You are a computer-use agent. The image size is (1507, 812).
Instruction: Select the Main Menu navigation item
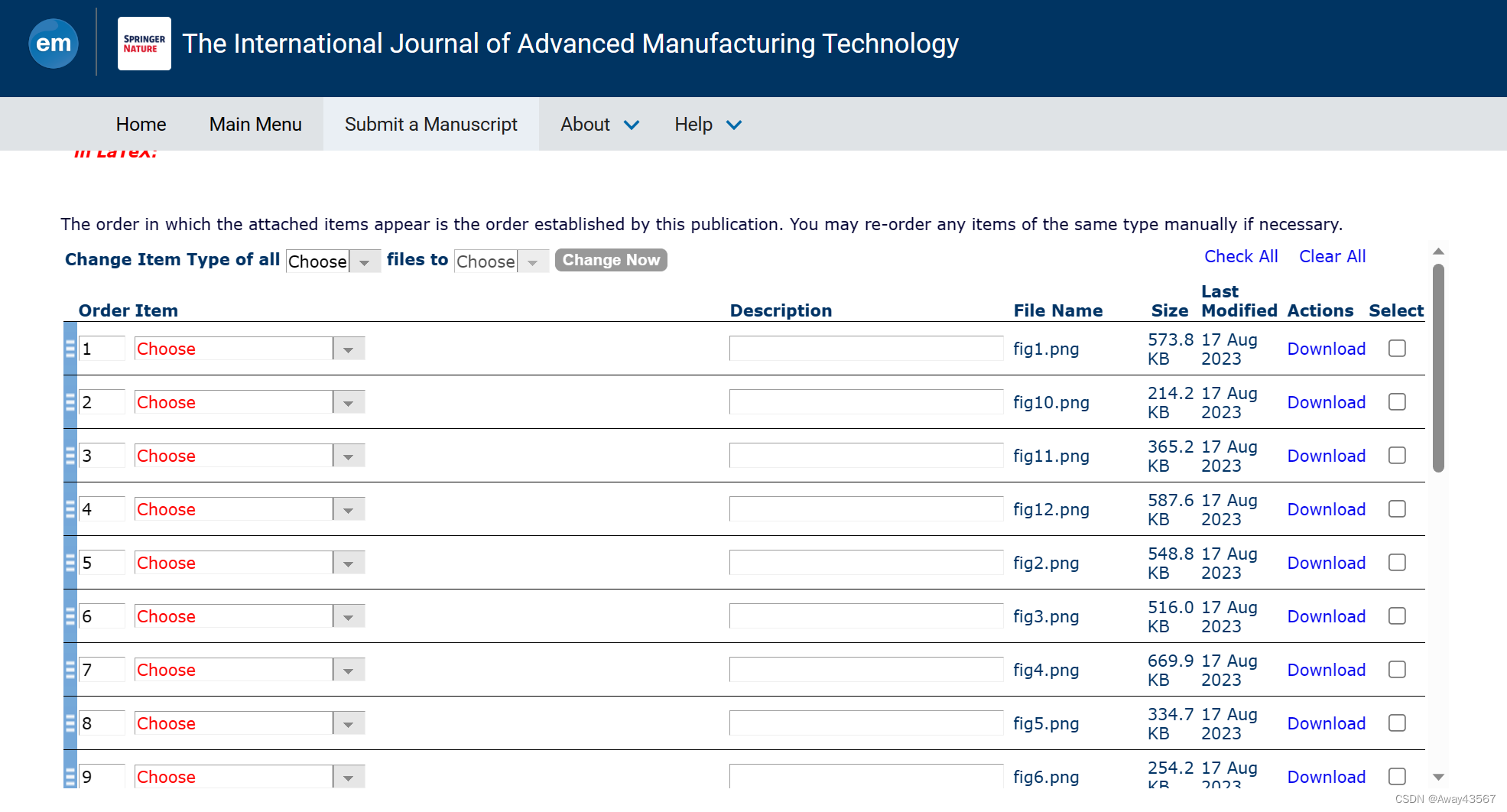pos(255,124)
